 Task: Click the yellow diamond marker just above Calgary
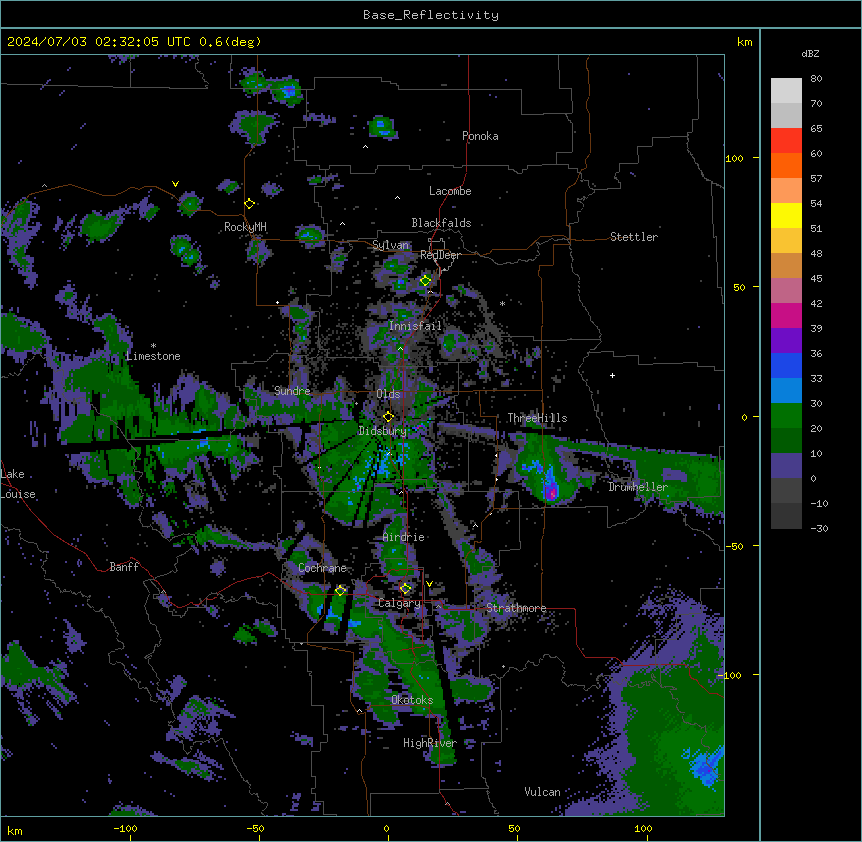coord(405,589)
